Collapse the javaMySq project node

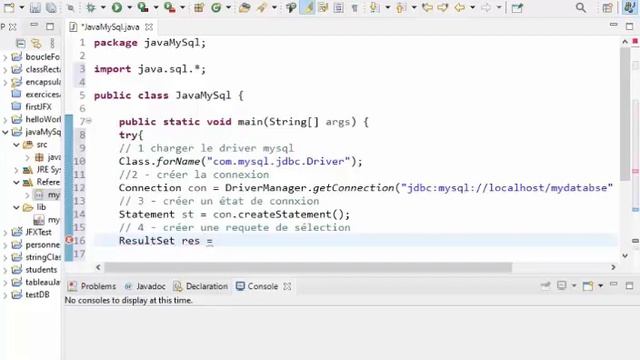click(x=5, y=132)
